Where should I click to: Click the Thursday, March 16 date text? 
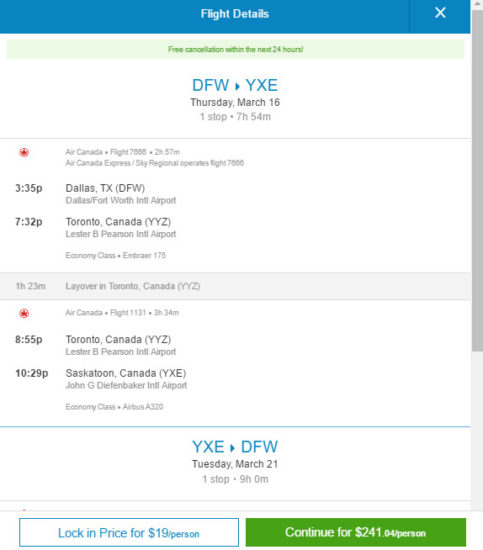(235, 102)
